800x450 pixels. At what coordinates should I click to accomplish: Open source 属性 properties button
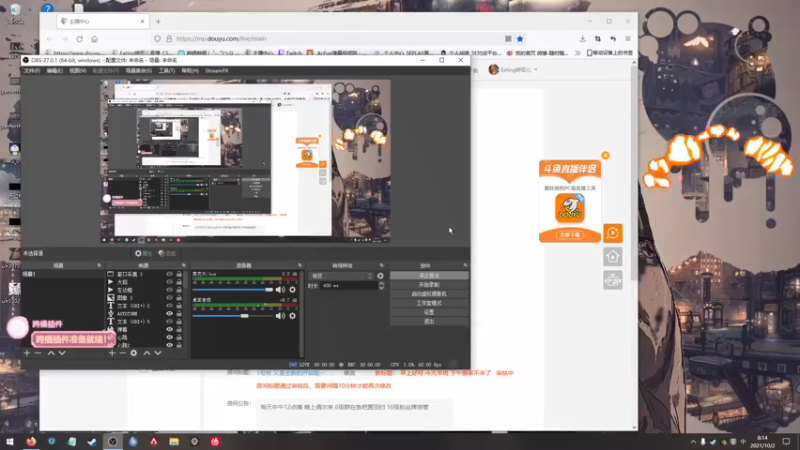(x=143, y=253)
